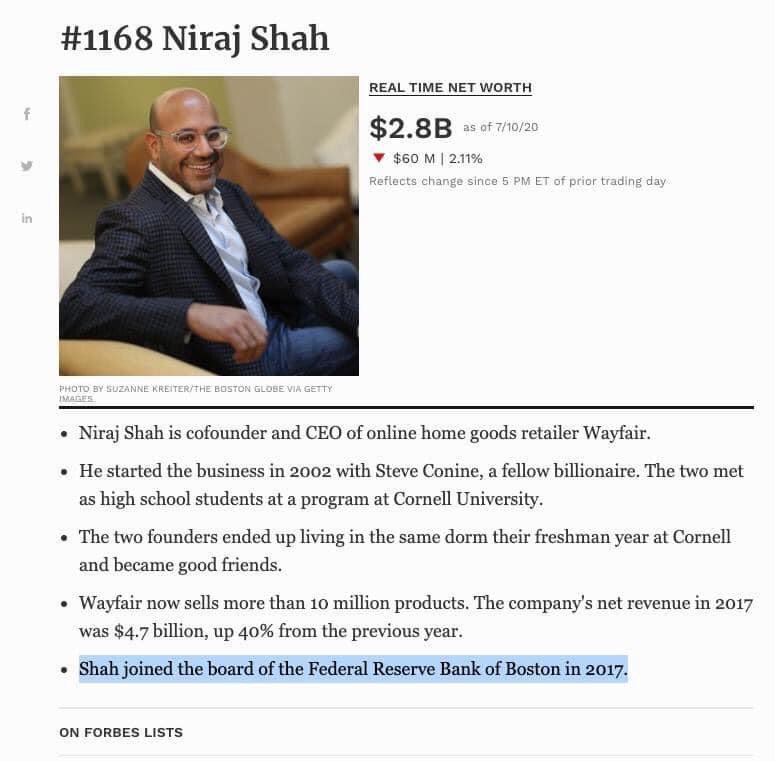
Task: Click the "Reflects change since 5 PM ET" note
Action: click(517, 181)
